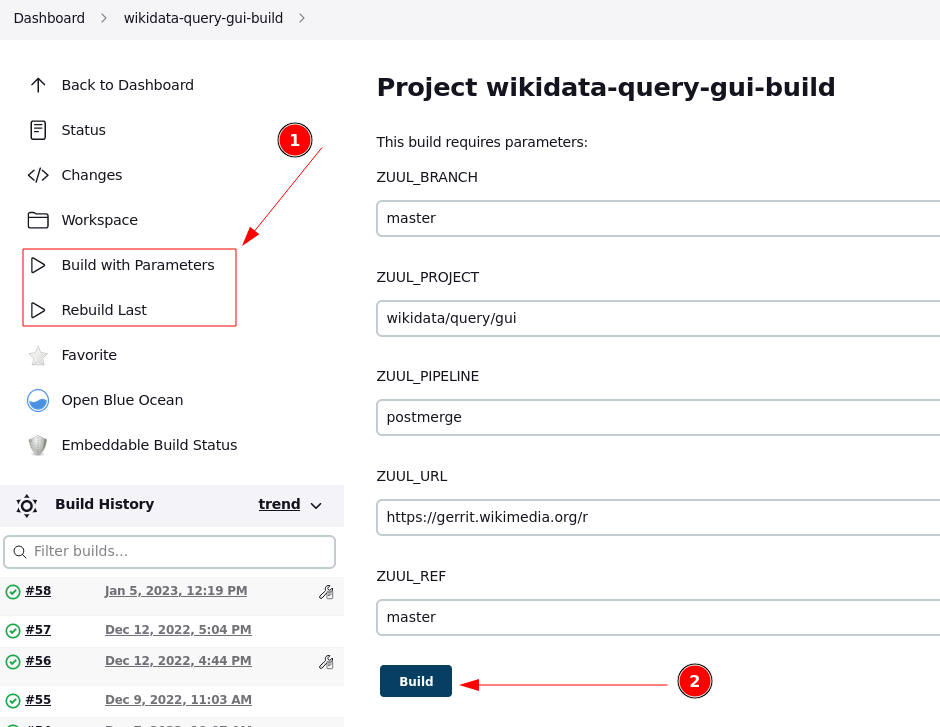
Task: Click the Rebuild Last play icon
Action: click(38, 310)
